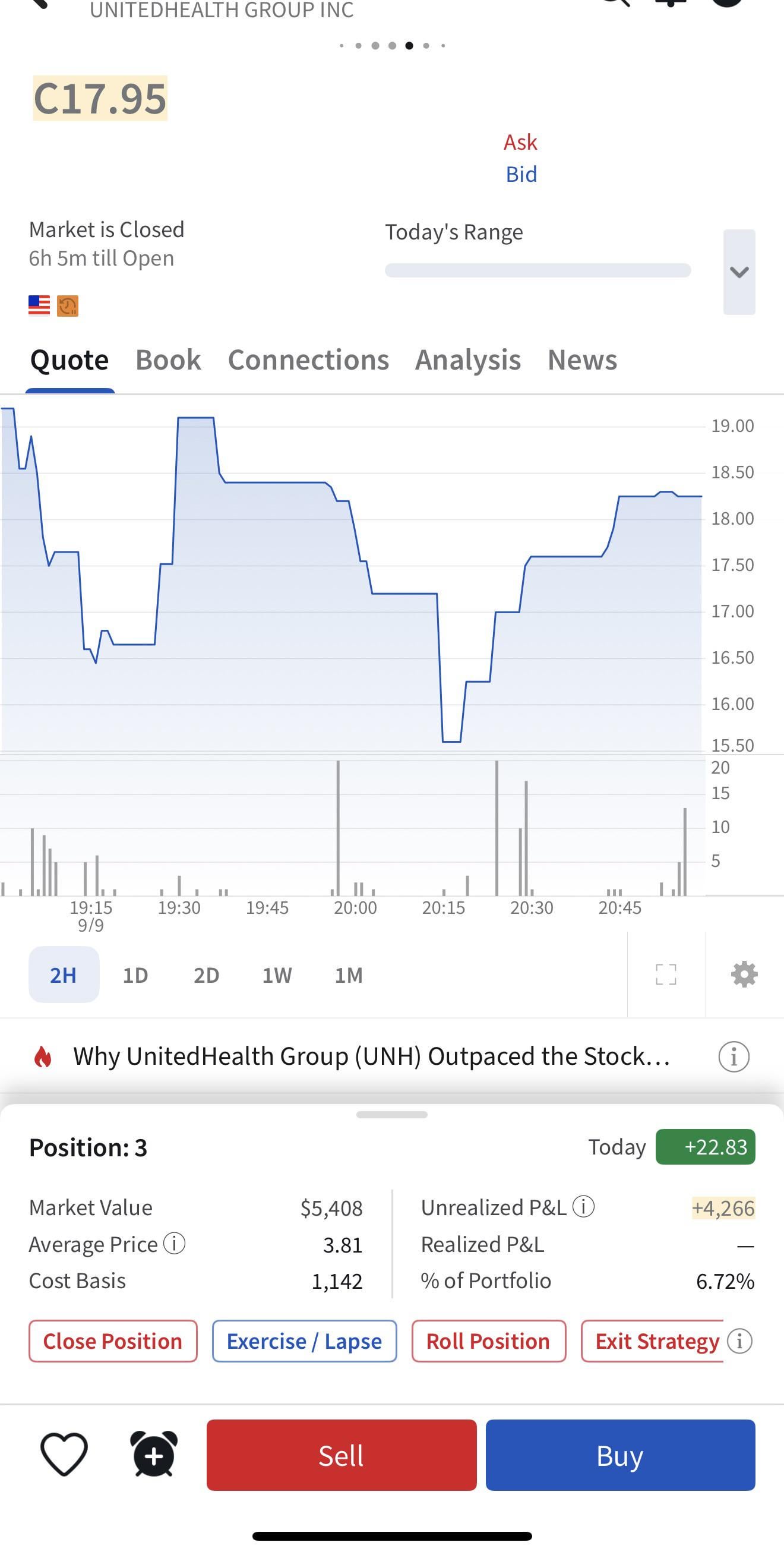Tap info icon beside news headline
The image size is (784, 1555).
click(x=734, y=1057)
